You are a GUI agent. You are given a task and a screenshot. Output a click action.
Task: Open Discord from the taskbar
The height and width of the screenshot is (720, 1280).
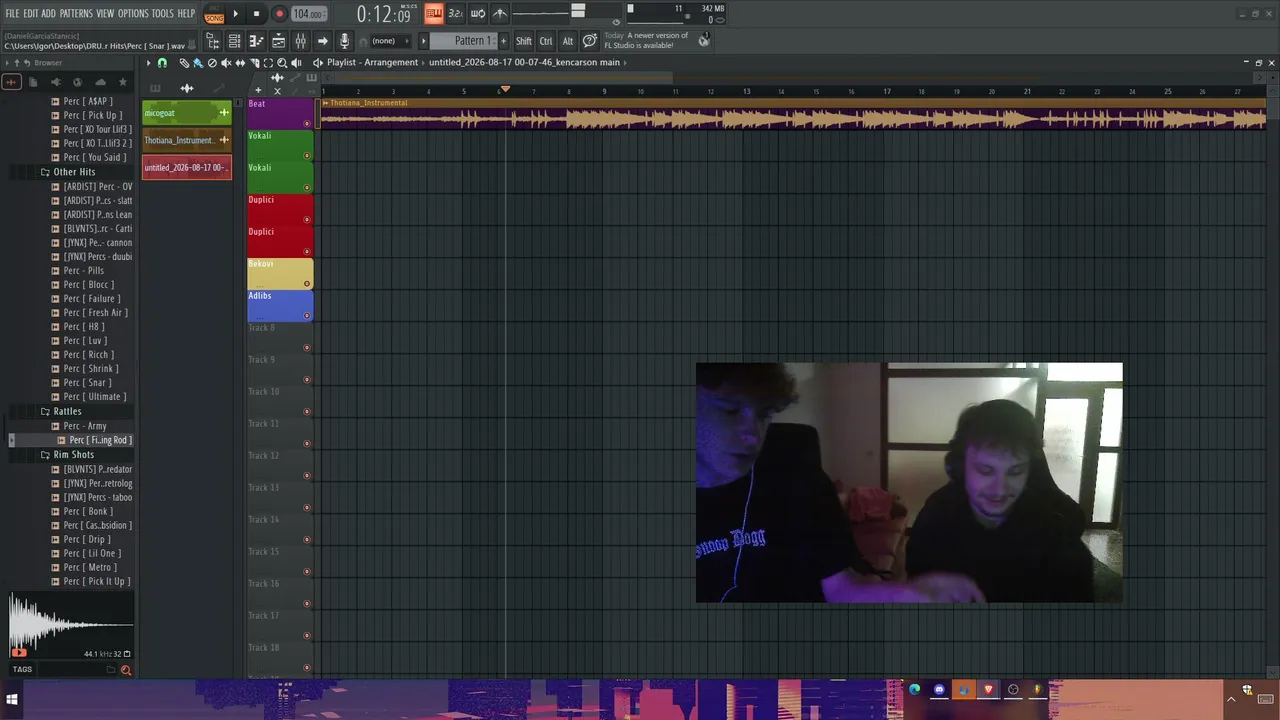point(939,689)
